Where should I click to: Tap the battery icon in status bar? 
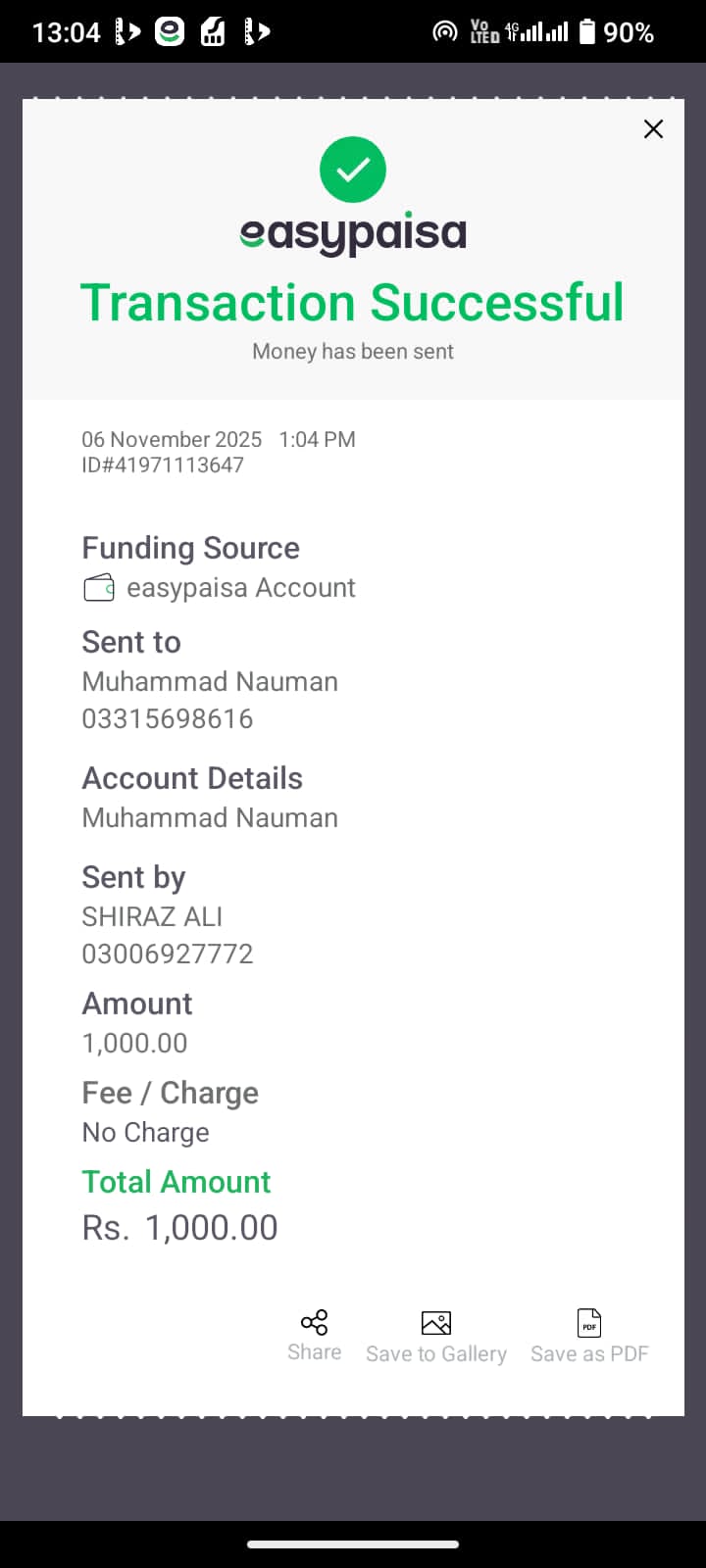click(586, 32)
